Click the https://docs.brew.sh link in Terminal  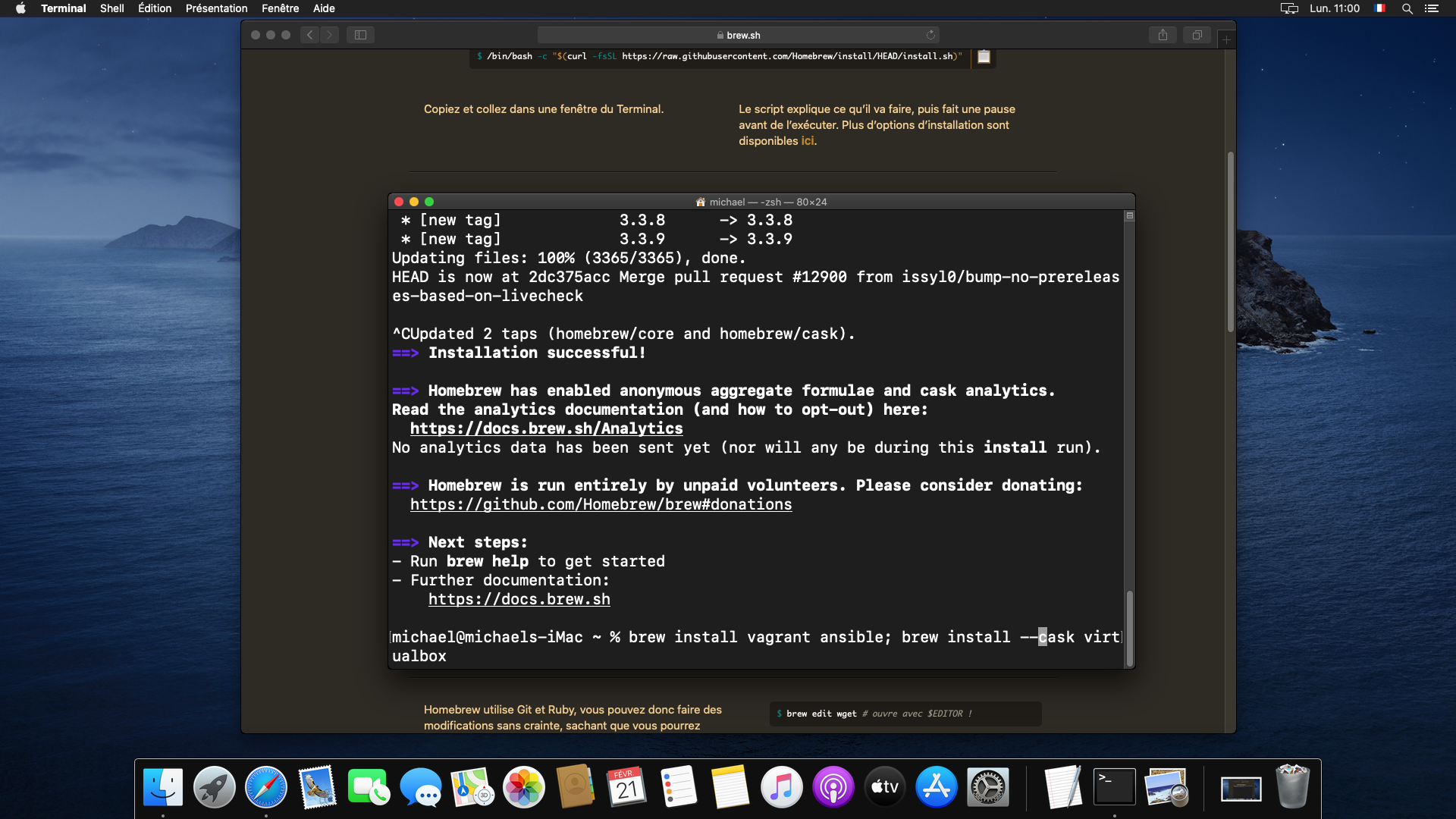(519, 599)
